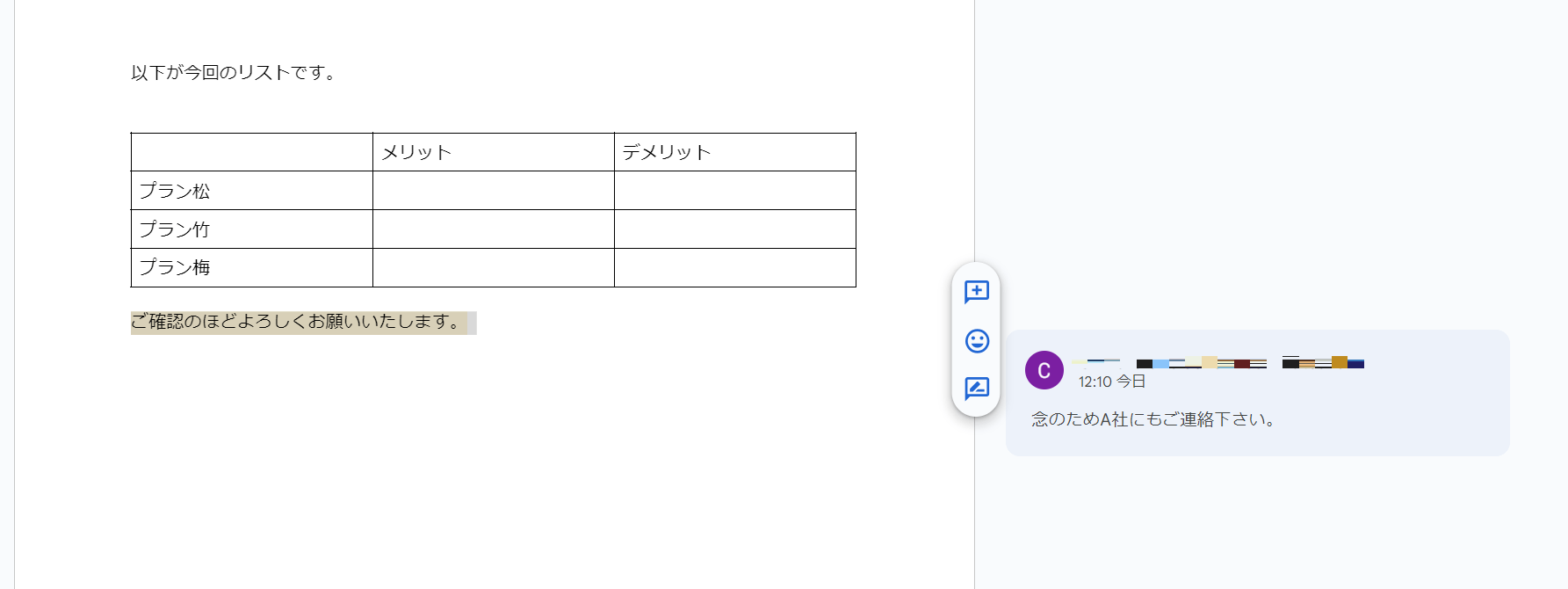Place the cursor in the プラン梅 cell
Image resolution: width=1568 pixels, height=589 pixels.
[251, 267]
